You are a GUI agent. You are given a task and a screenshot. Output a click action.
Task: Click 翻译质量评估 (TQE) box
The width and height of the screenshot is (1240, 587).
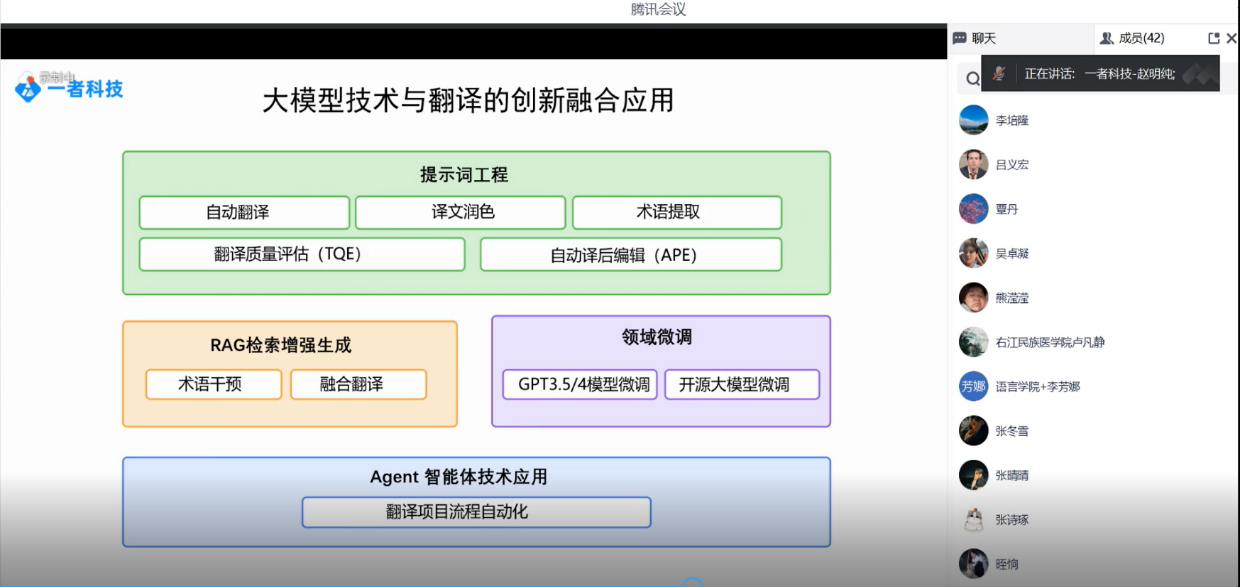tap(301, 254)
